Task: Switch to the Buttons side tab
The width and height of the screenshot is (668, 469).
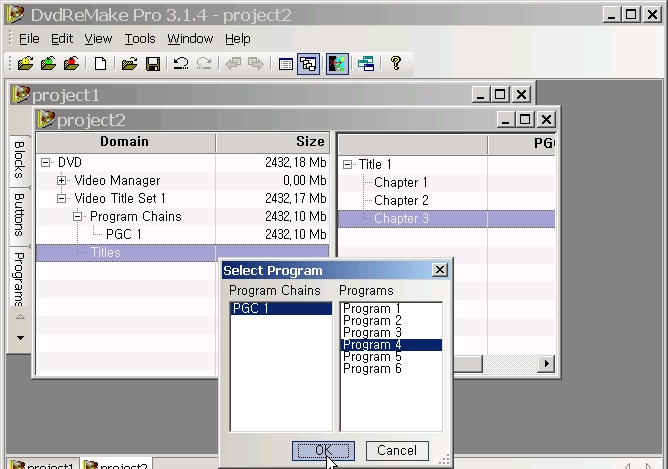Action: pyautogui.click(x=20, y=215)
